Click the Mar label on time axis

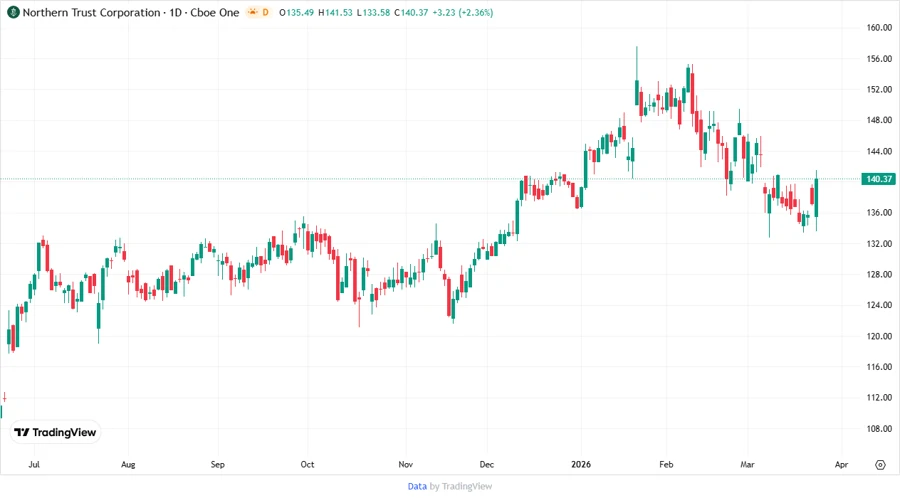747,465
